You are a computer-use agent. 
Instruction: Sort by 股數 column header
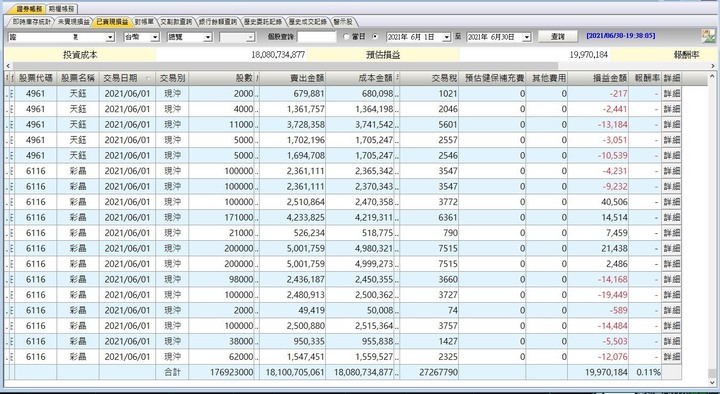pos(222,78)
